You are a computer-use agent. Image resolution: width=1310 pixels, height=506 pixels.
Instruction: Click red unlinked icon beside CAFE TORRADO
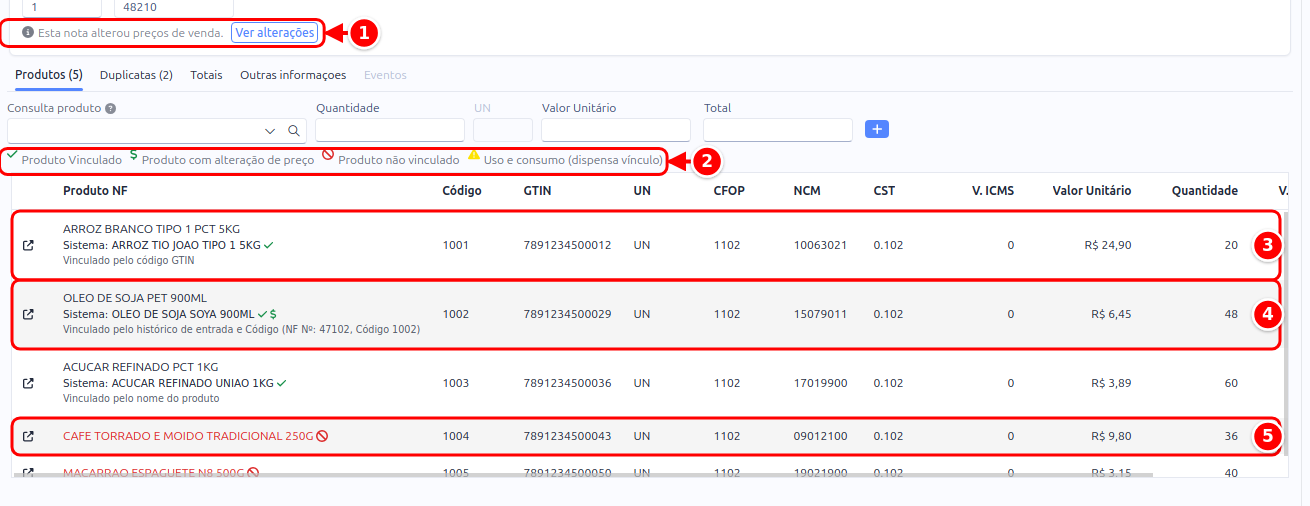pos(322,436)
